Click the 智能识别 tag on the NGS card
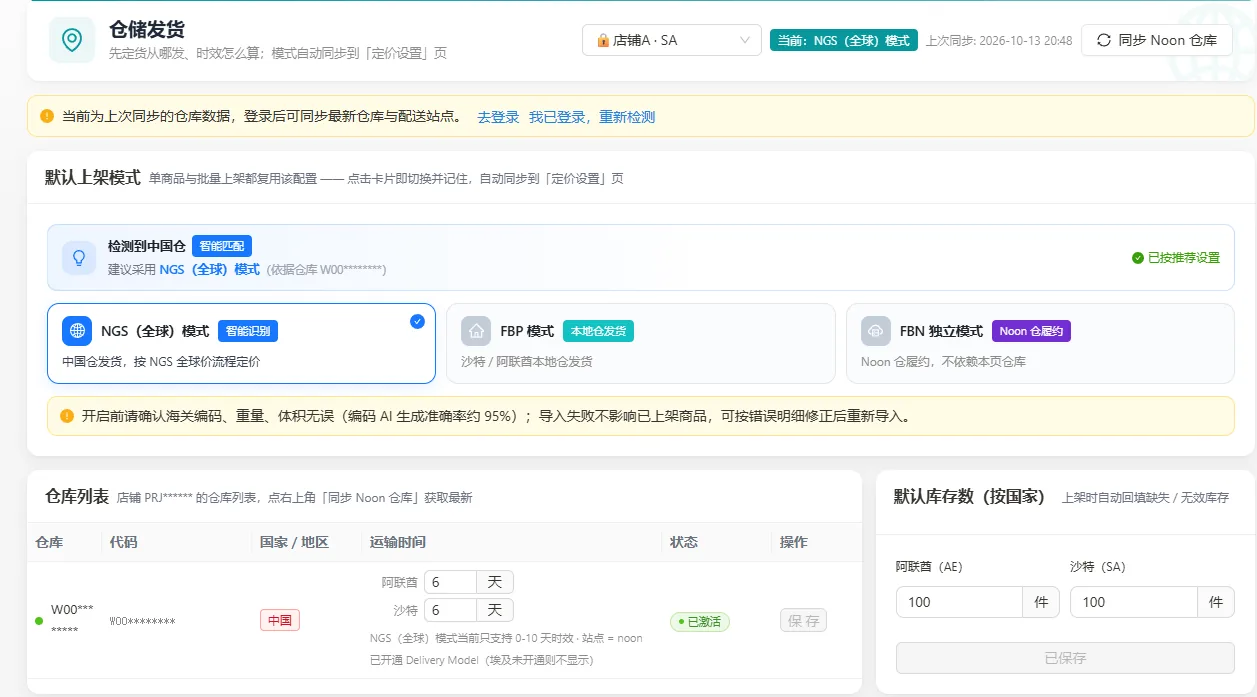 tap(248, 331)
